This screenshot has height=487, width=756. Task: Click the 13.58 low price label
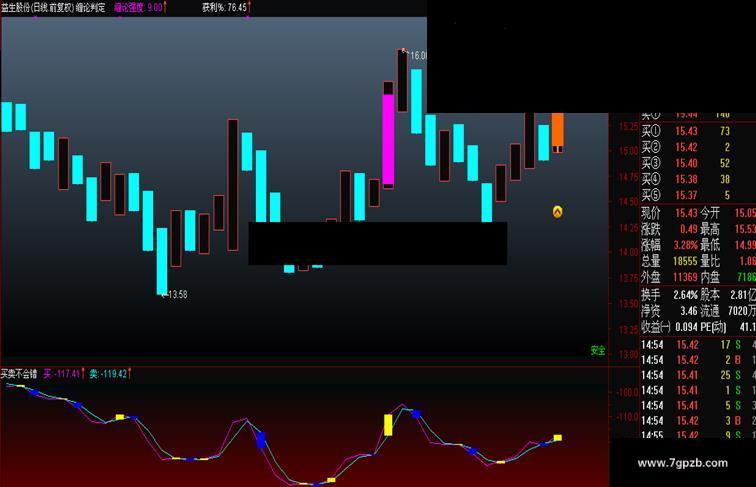tap(176, 294)
